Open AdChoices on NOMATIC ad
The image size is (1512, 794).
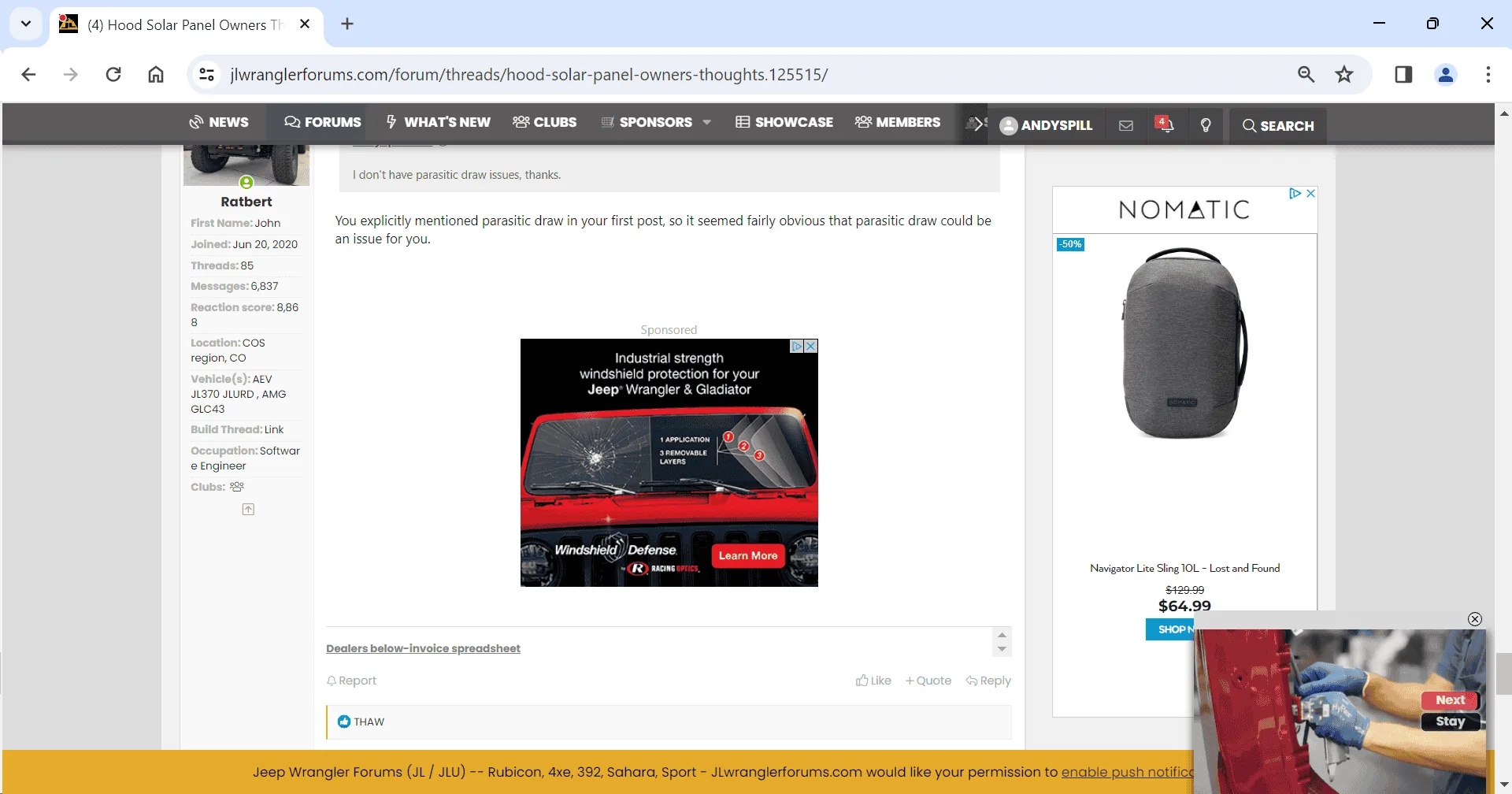click(1295, 193)
